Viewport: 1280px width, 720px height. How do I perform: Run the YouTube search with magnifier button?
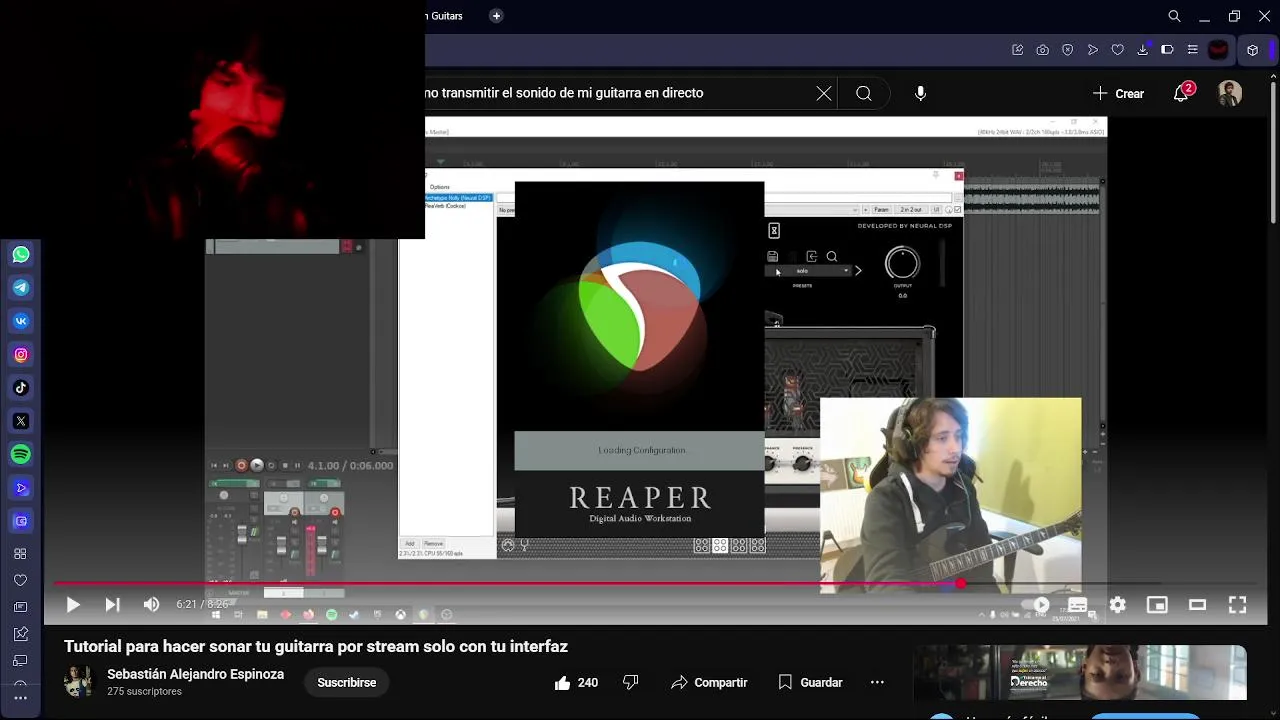coord(864,93)
